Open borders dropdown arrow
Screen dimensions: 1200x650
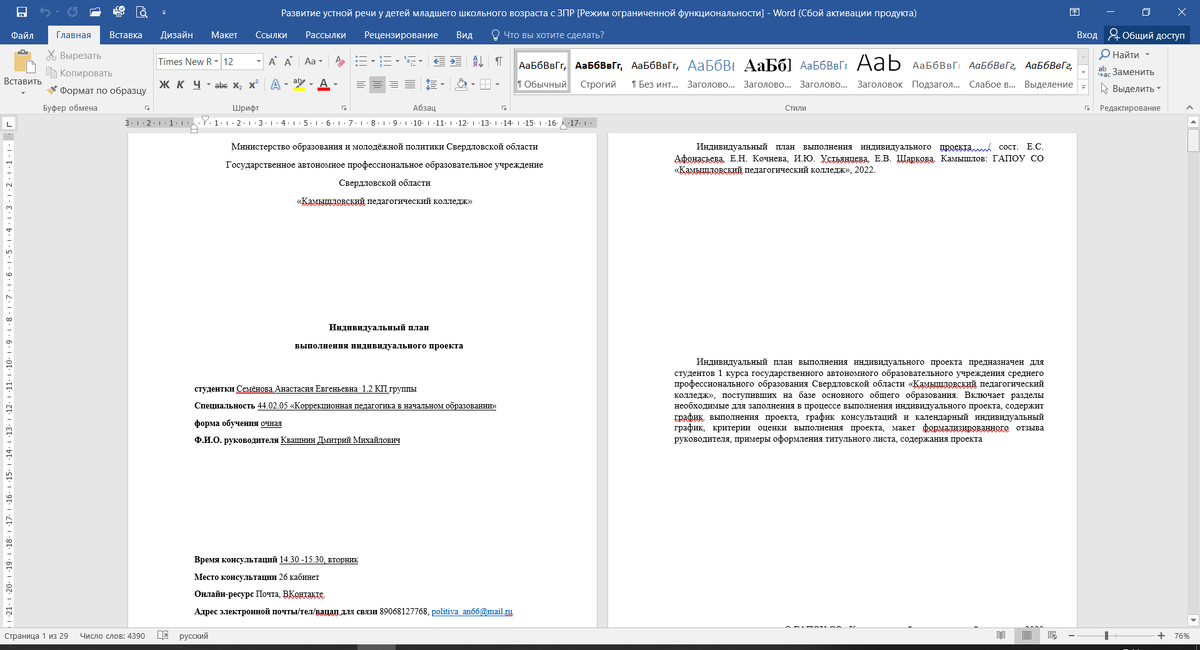click(x=500, y=85)
